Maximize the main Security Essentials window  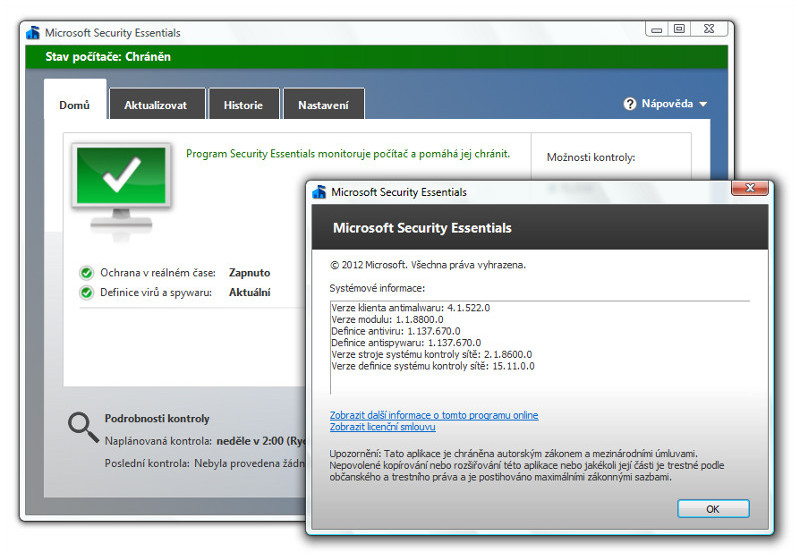tap(679, 29)
